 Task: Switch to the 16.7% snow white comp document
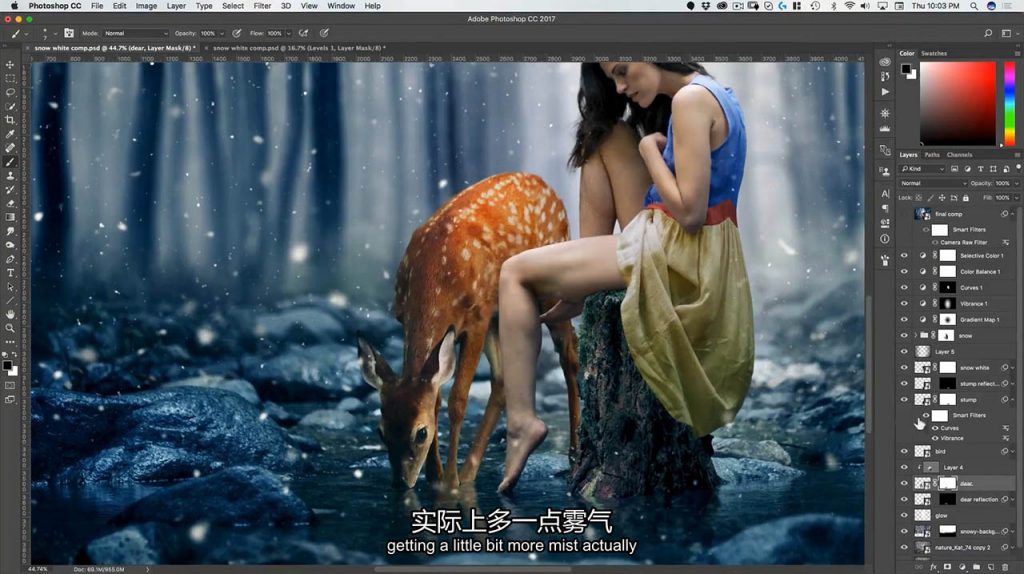coord(299,48)
